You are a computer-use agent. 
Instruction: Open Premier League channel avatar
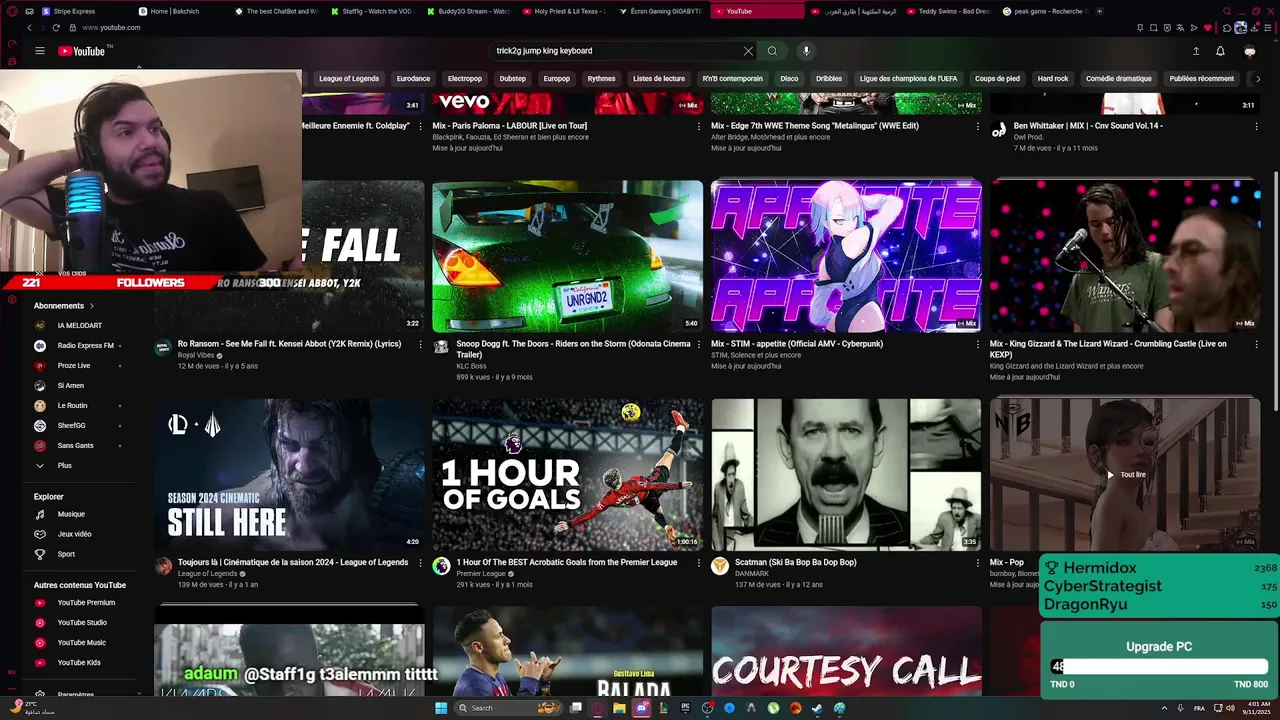pyautogui.click(x=441, y=566)
